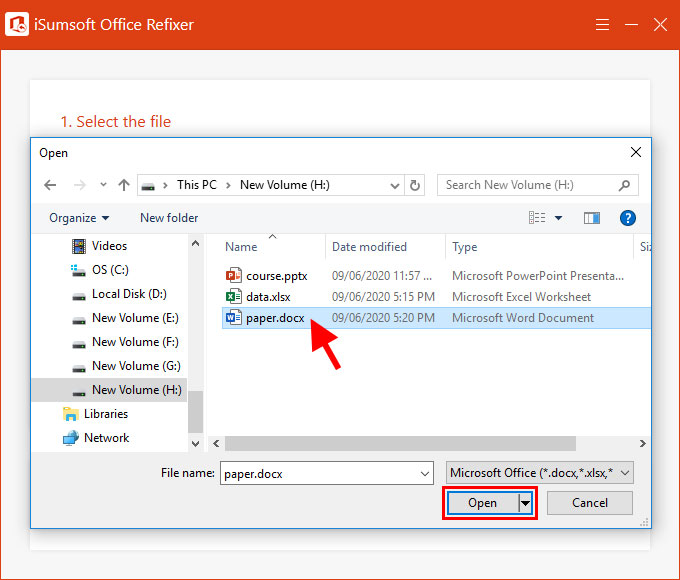Open the view options dropdown arrow
The width and height of the screenshot is (680, 580).
click(559, 218)
